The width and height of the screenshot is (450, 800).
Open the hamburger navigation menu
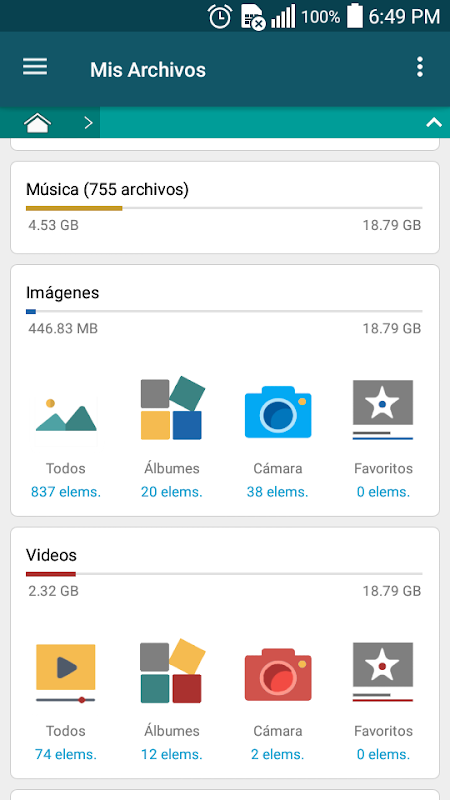[35, 67]
